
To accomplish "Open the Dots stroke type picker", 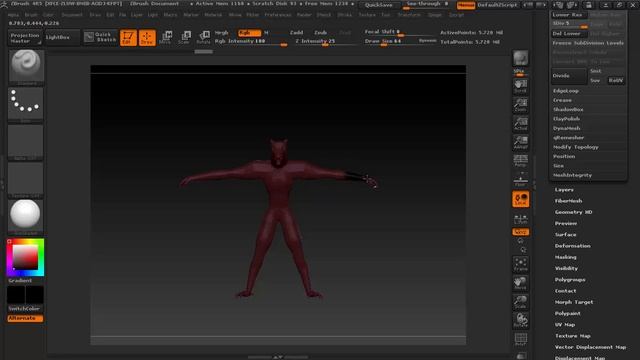I will [x=26, y=104].
